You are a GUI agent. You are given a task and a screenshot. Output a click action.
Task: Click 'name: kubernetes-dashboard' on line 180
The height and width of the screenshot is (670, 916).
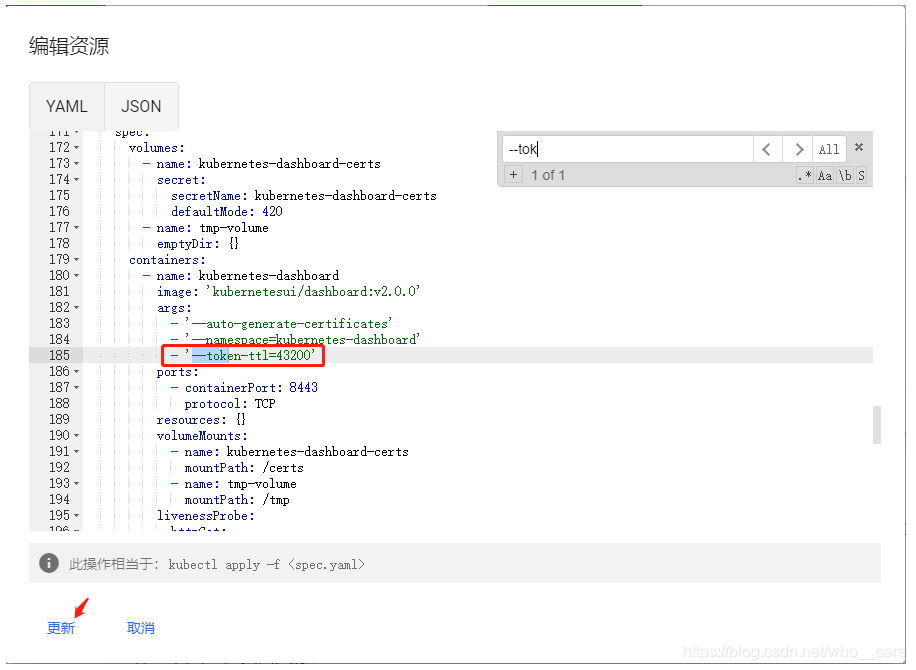click(x=248, y=276)
